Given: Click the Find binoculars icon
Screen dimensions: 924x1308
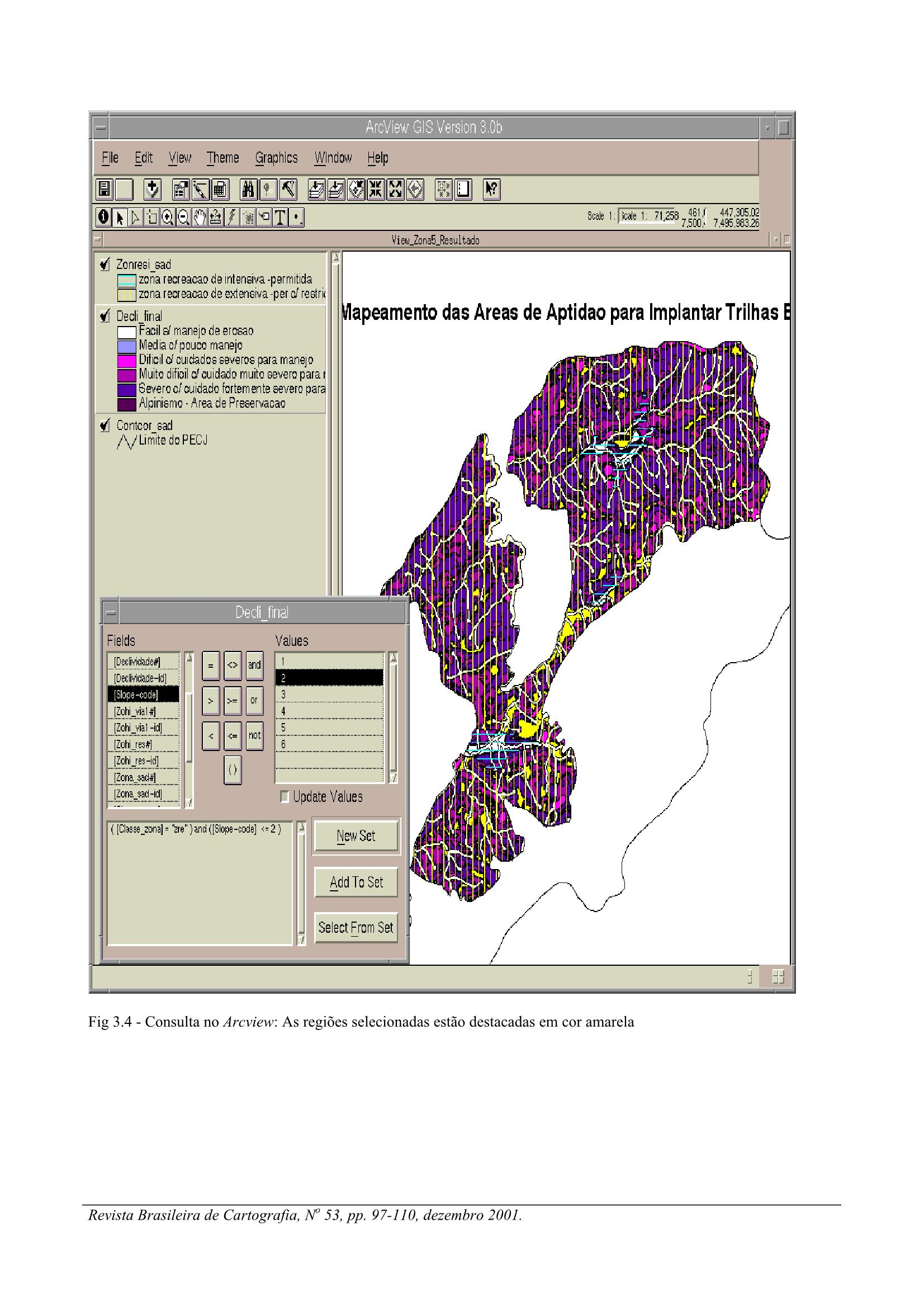Looking at the screenshot, I should tap(249, 189).
